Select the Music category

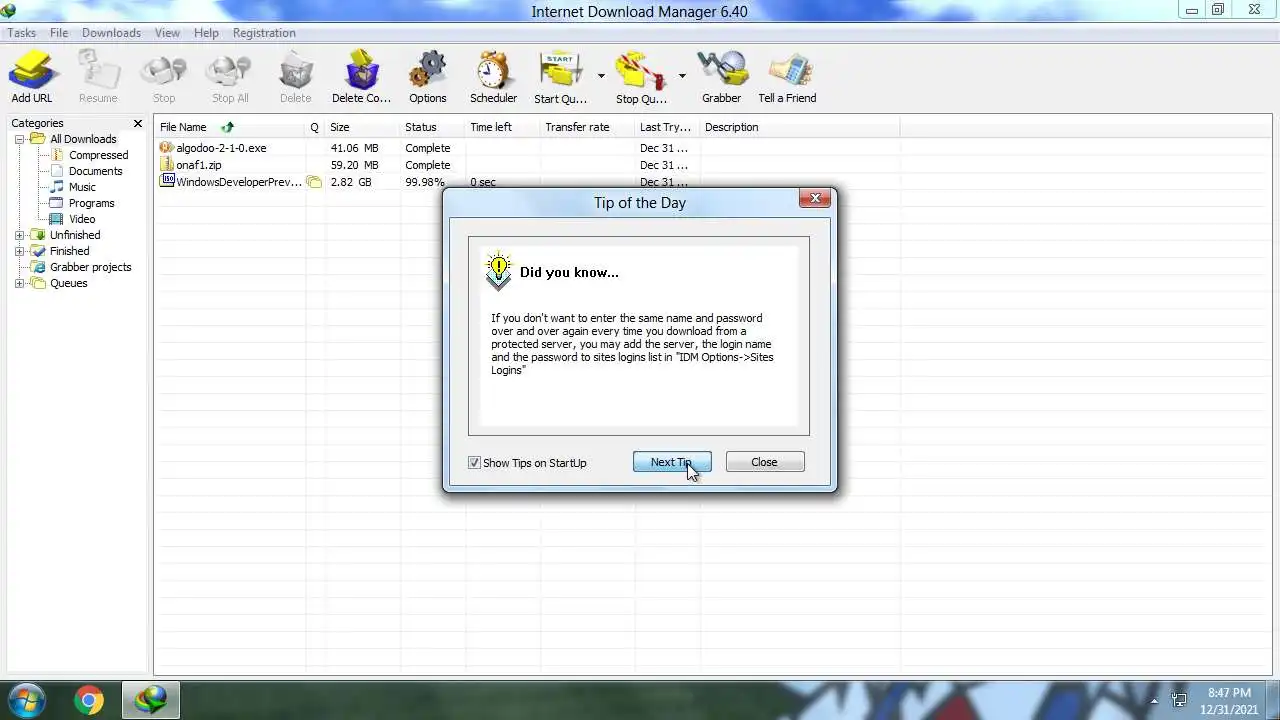pyautogui.click(x=82, y=187)
